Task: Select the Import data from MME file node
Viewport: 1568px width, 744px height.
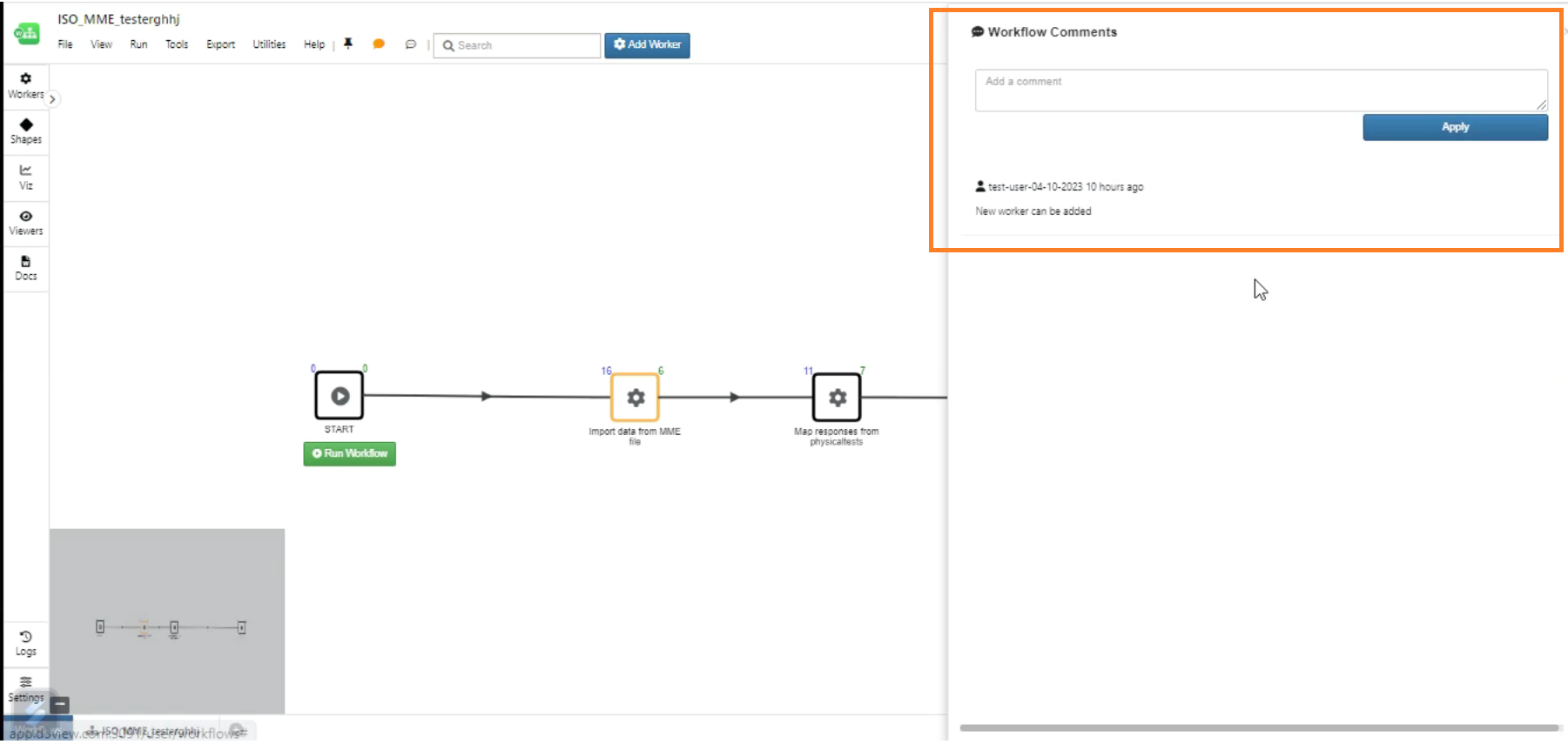Action: (636, 398)
